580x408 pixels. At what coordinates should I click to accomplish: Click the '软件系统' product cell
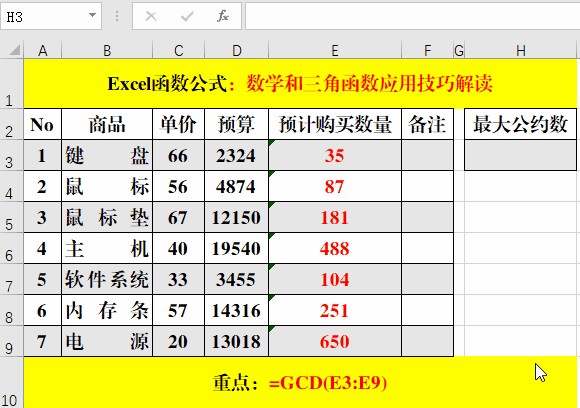pyautogui.click(x=107, y=280)
